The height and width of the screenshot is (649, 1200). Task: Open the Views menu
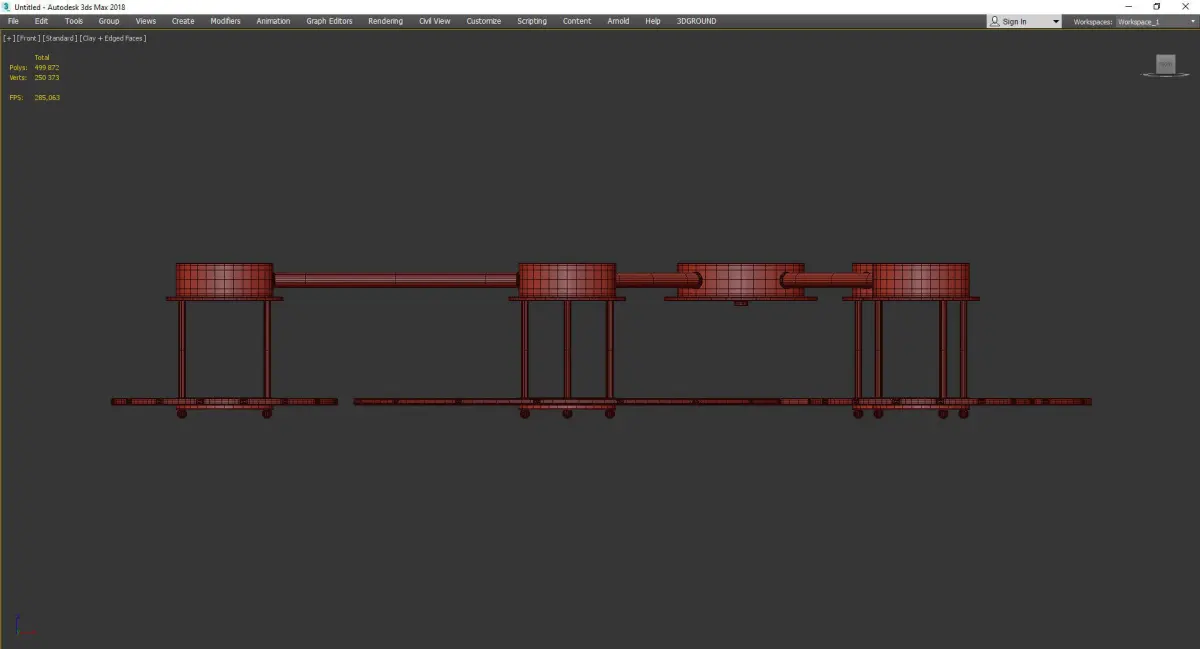pos(146,21)
